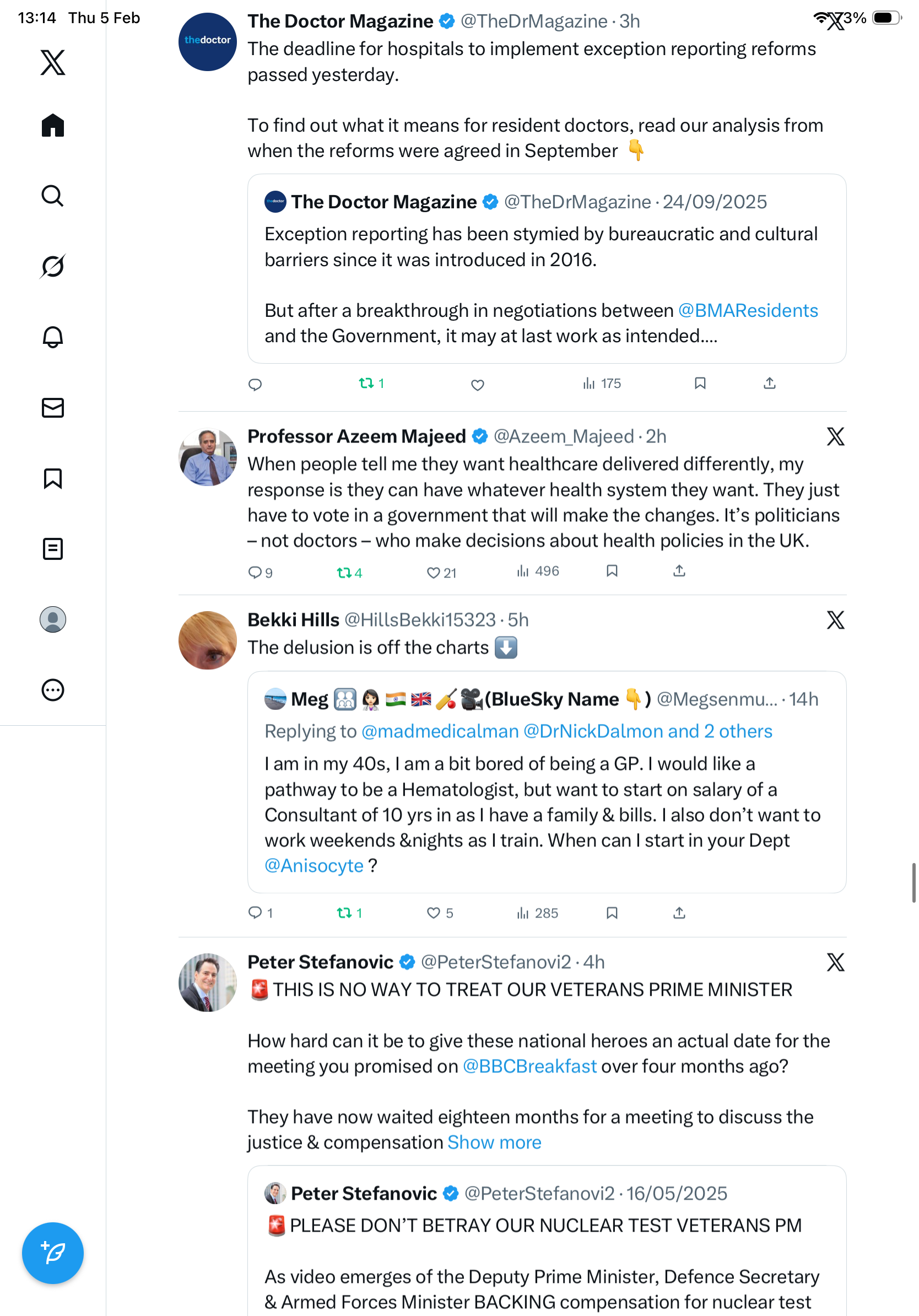This screenshot has width=919, height=1316.
Task: Open the @BMAResidents mention link
Action: coord(748,311)
